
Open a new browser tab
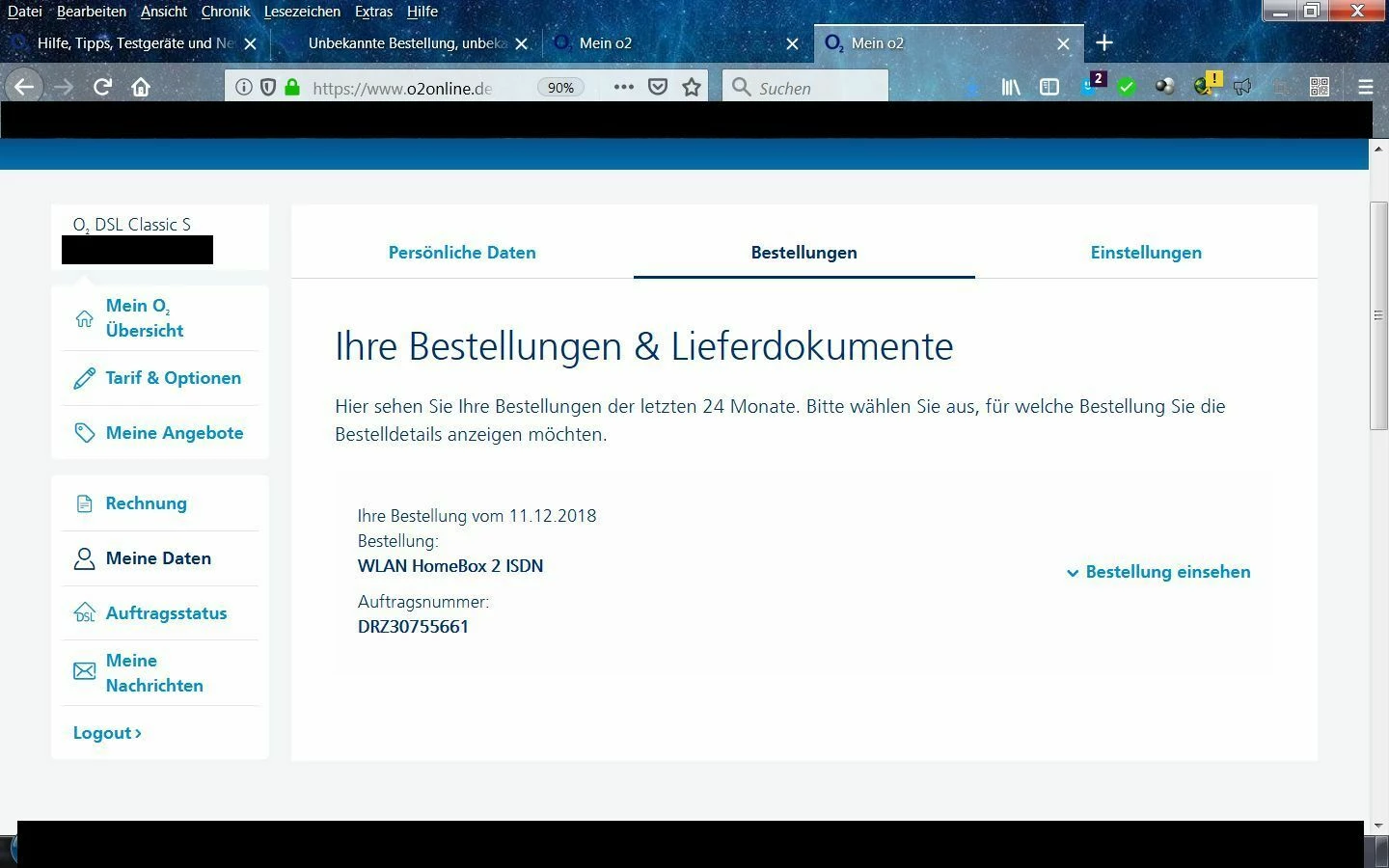coord(1104,43)
